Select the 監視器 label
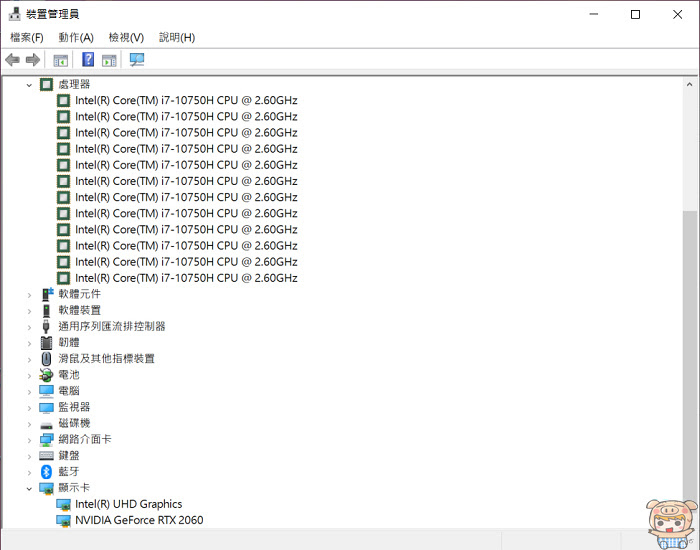Viewport: 700px width, 550px height. [x=74, y=407]
